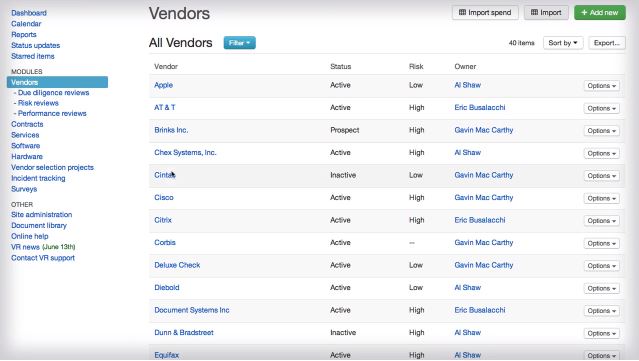Open owner Eric Busalacchi in Citrix row
This screenshot has height=361, width=639.
click(480, 220)
